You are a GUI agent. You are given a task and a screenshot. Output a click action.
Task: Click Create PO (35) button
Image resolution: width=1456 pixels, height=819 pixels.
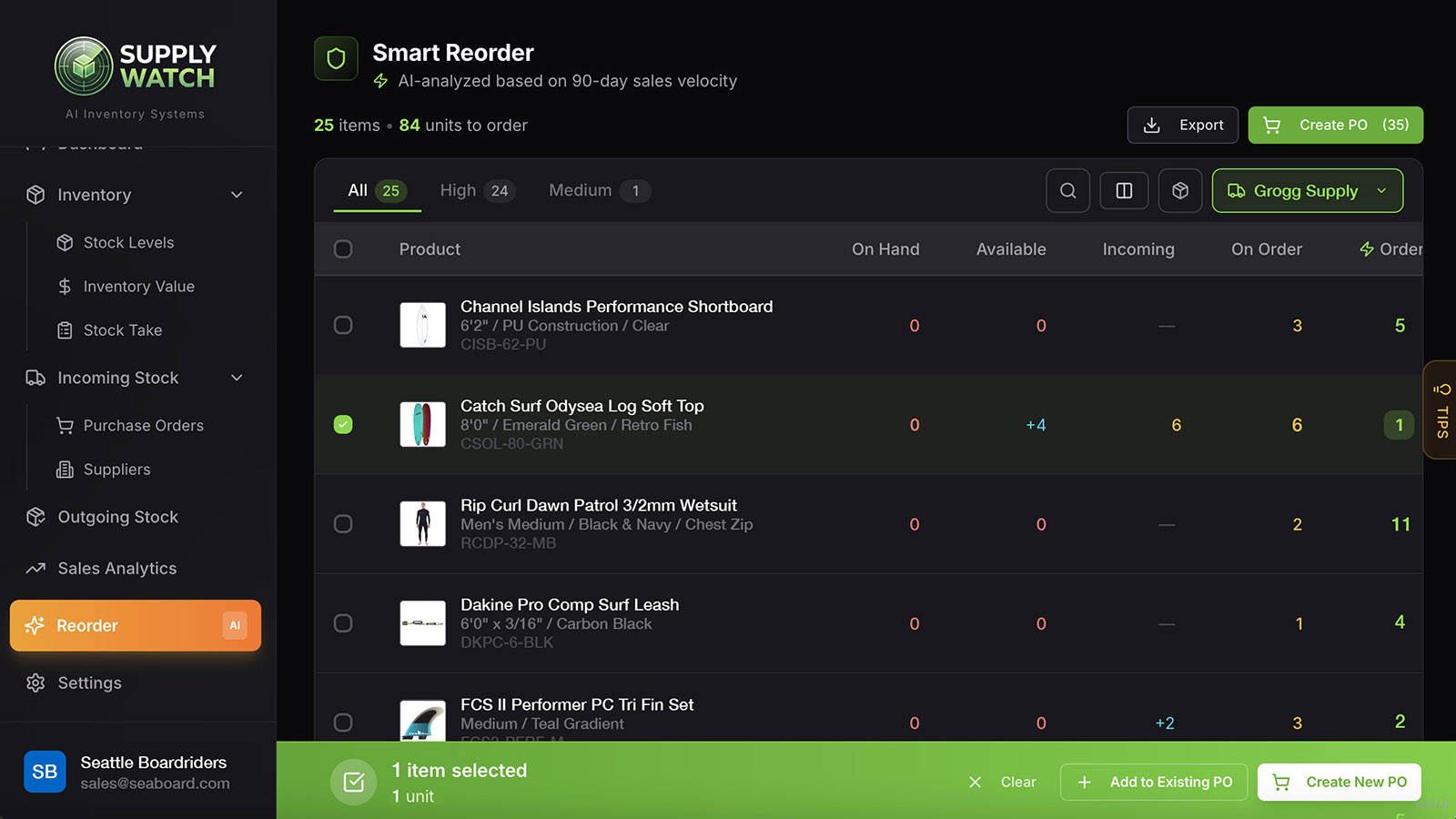(x=1336, y=126)
